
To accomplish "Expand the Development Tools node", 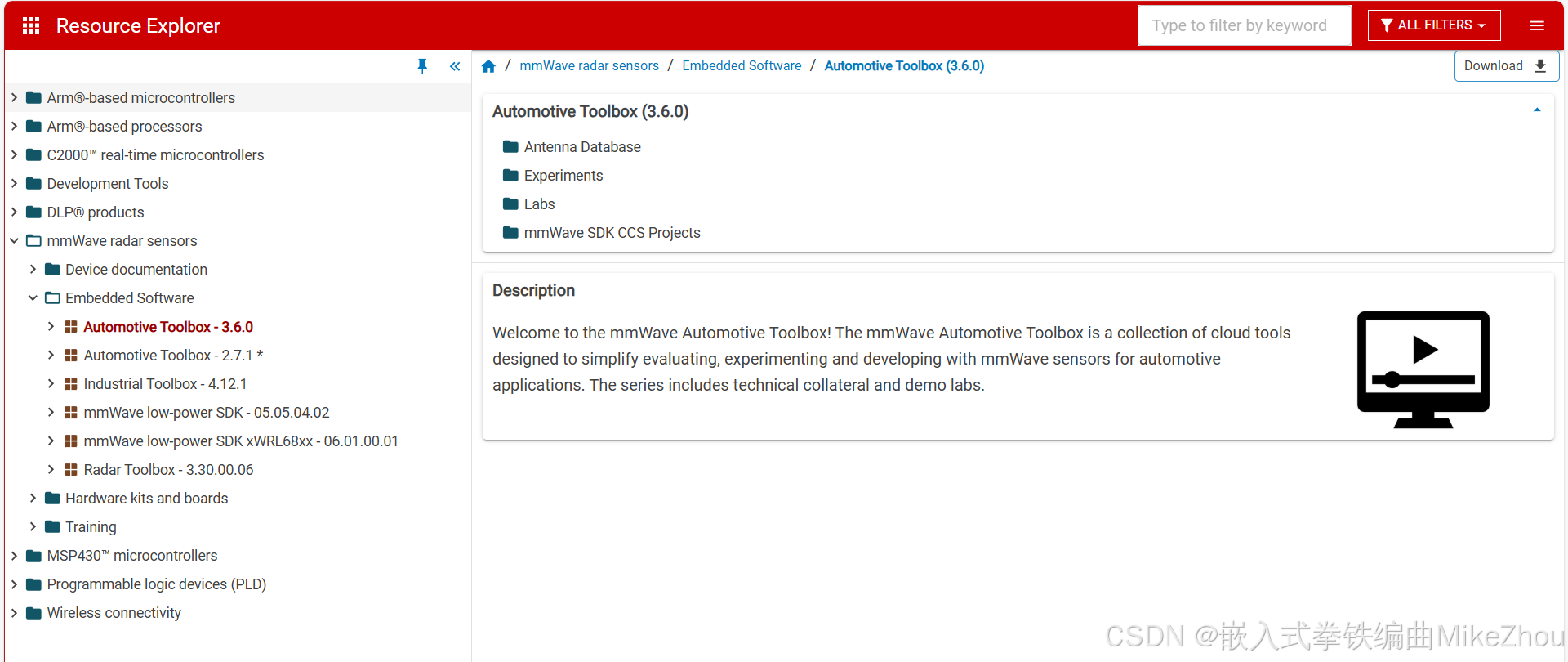I will (14, 183).
